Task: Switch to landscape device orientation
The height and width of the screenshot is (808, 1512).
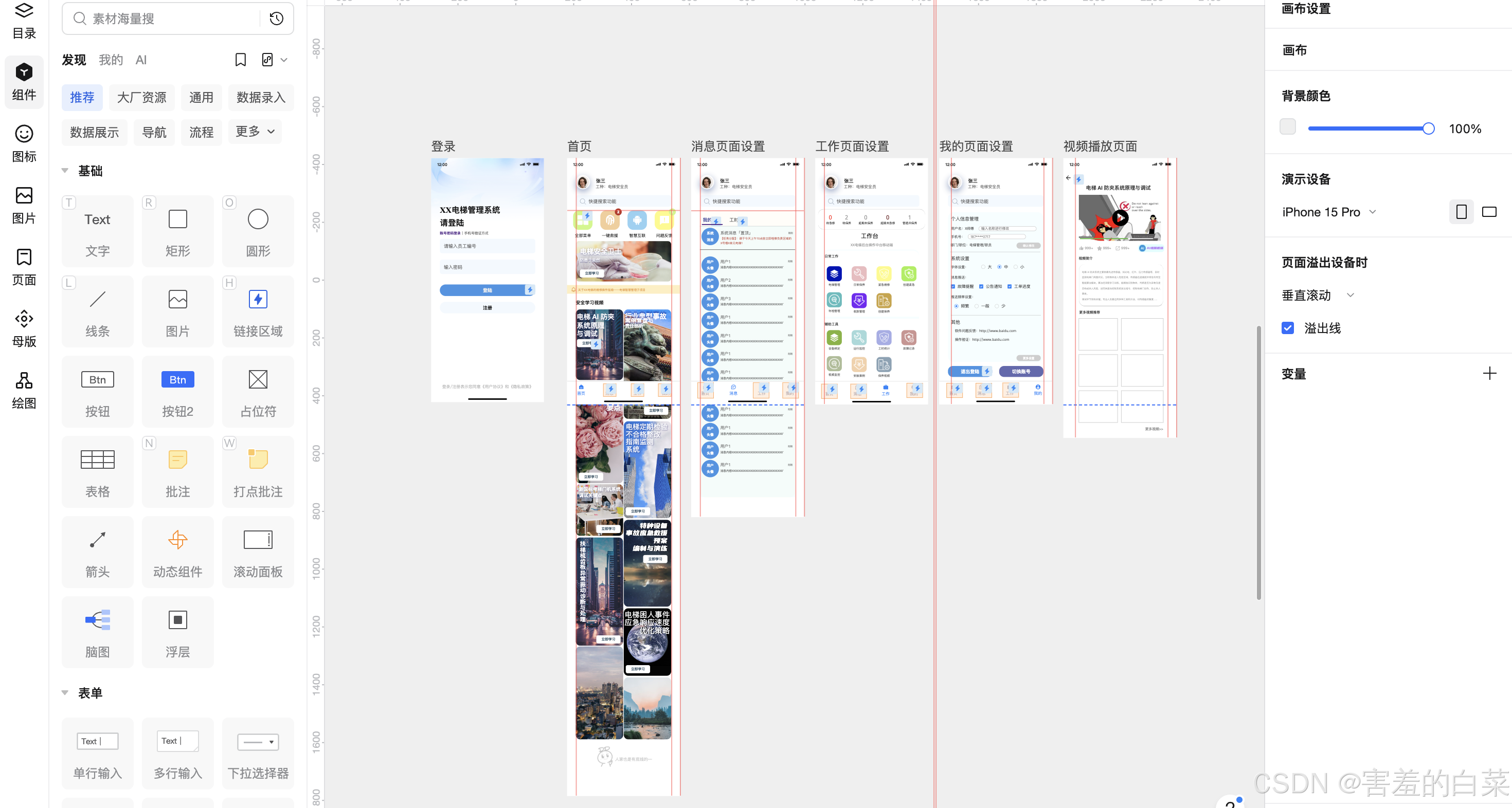Action: pos(1489,212)
